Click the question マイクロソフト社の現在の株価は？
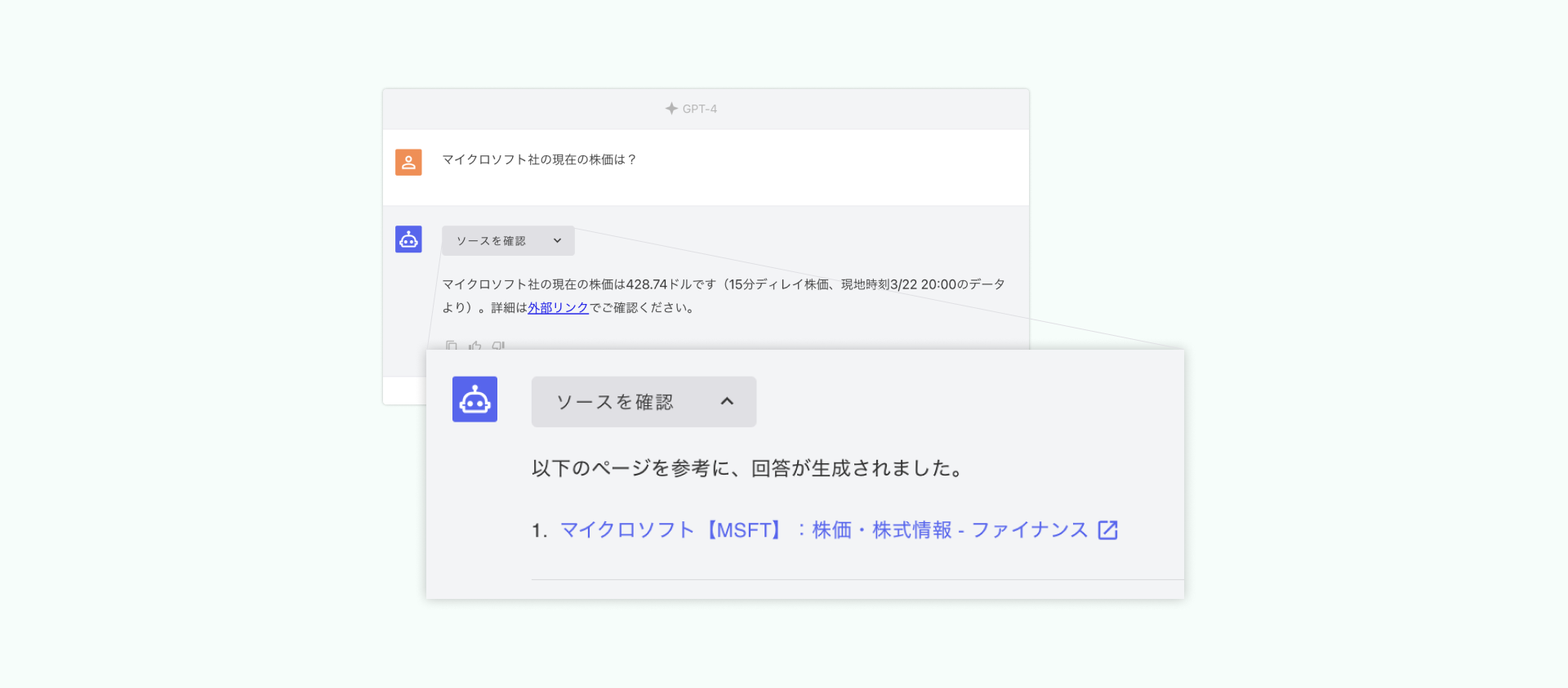Viewport: 1568px width, 688px height. [x=539, y=159]
